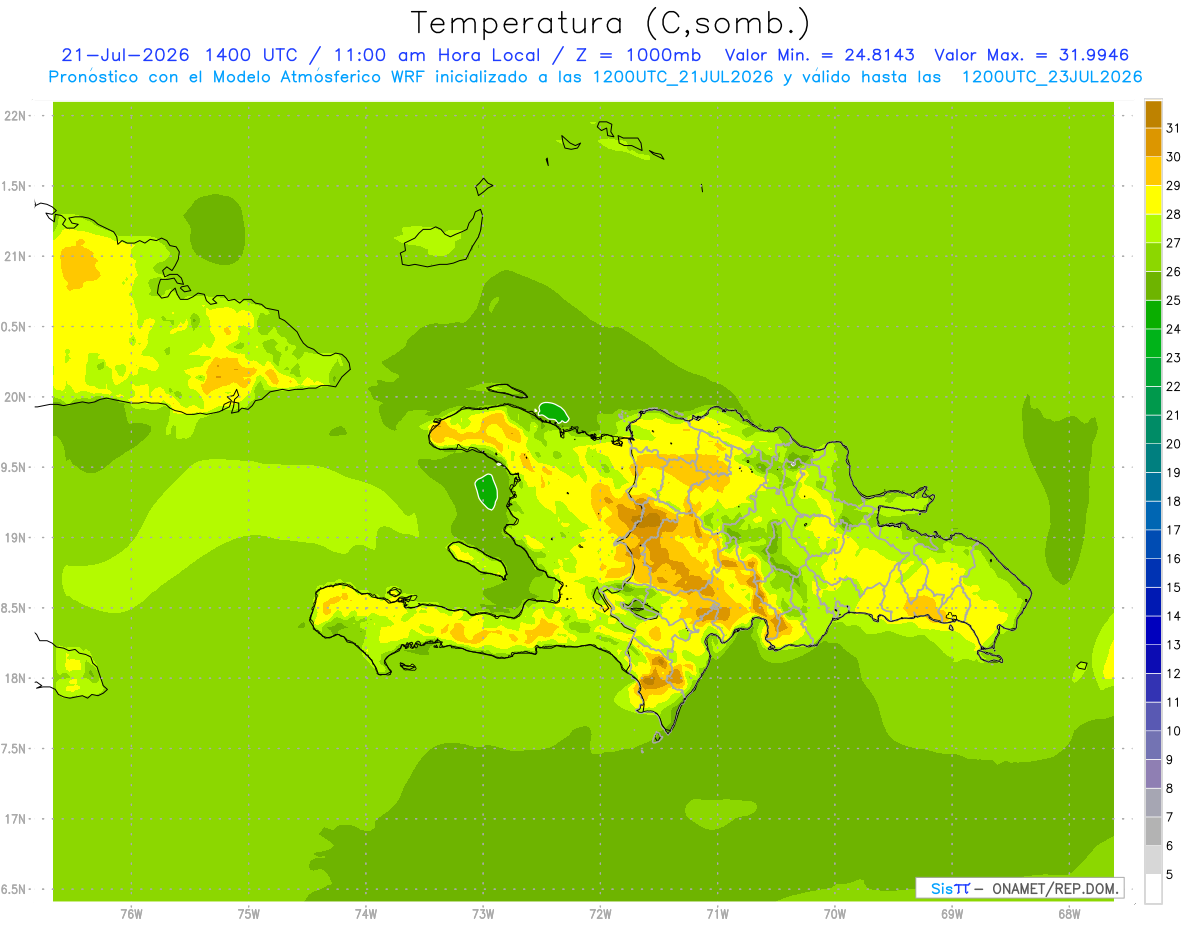Click the legend swatch above the 31 label
The width and height of the screenshot is (1200, 927).
pos(1153,113)
